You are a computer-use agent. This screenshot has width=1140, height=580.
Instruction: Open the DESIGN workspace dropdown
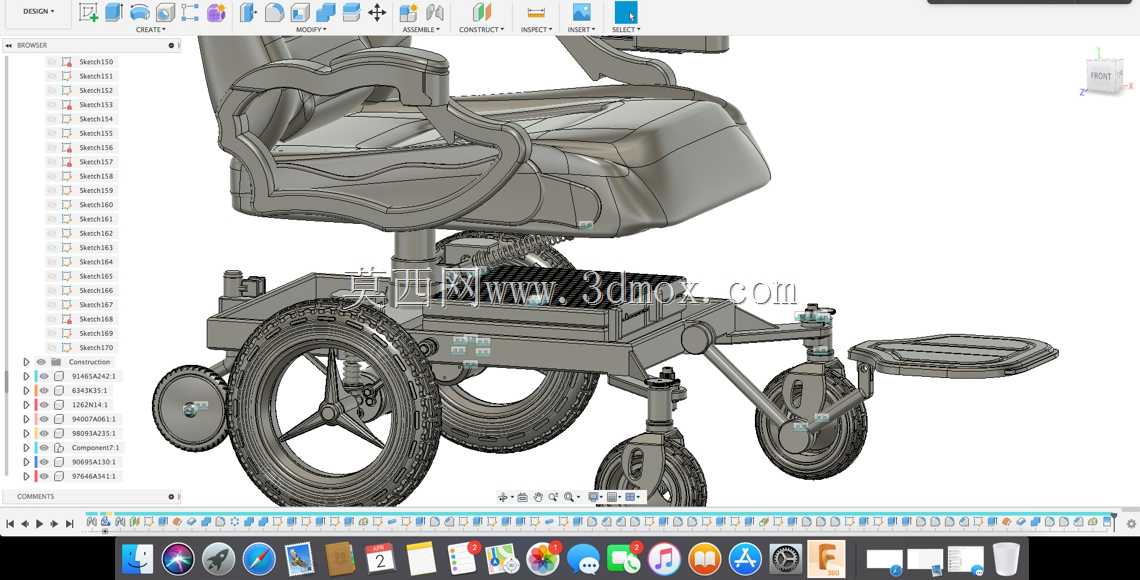pyautogui.click(x=39, y=12)
